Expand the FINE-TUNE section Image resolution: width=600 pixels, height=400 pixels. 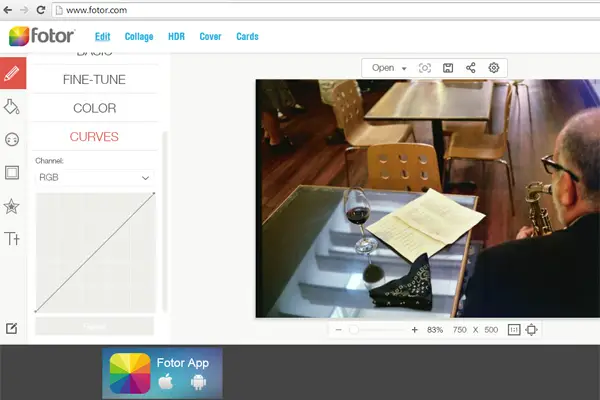click(x=94, y=80)
